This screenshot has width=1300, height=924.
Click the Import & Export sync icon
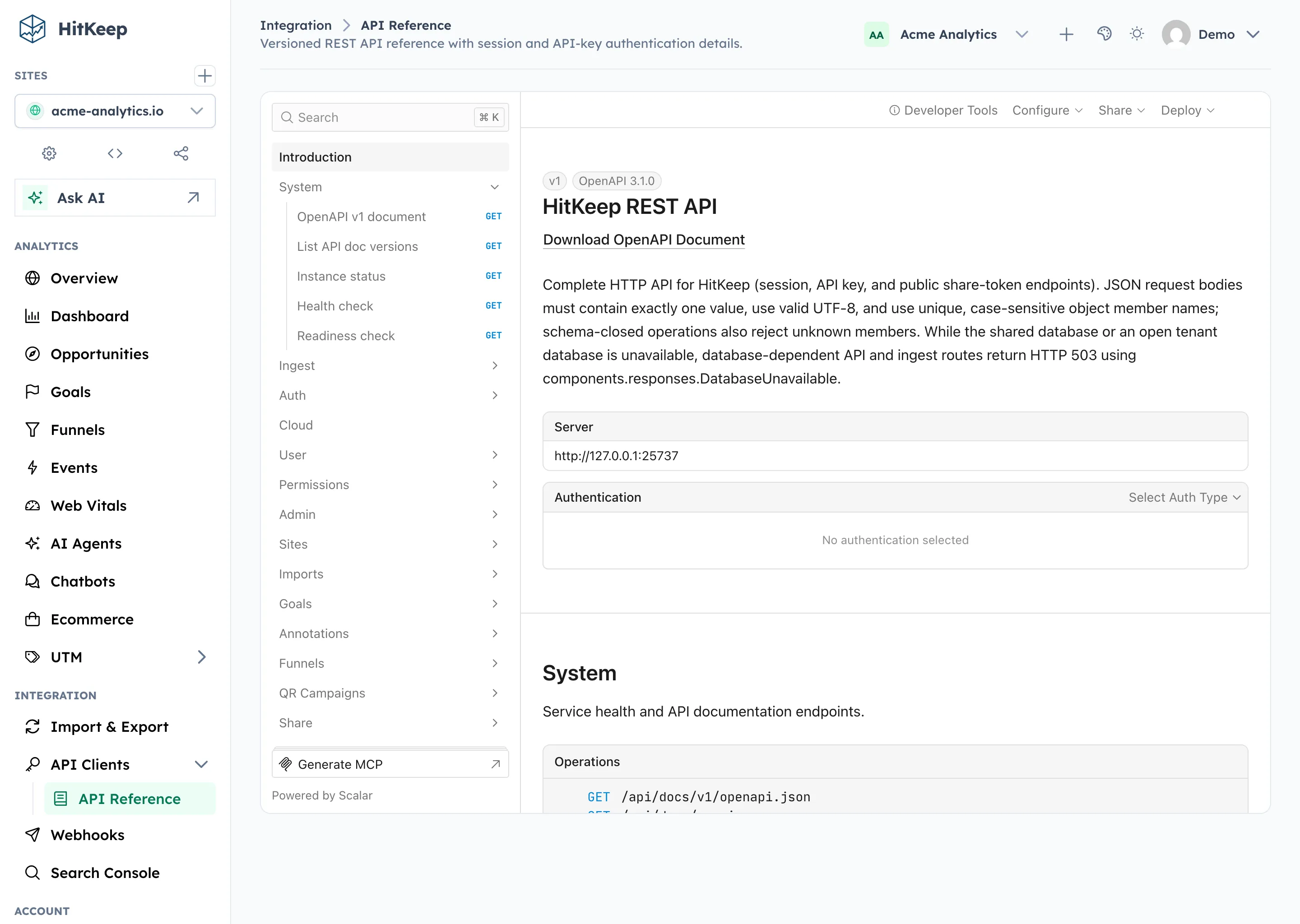pos(32,726)
